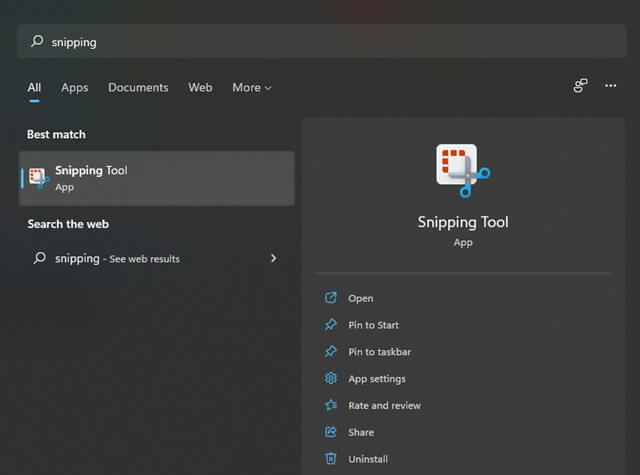Click the Pin to Start pin icon
Screen dimensions: 640x475
click(x=331, y=325)
